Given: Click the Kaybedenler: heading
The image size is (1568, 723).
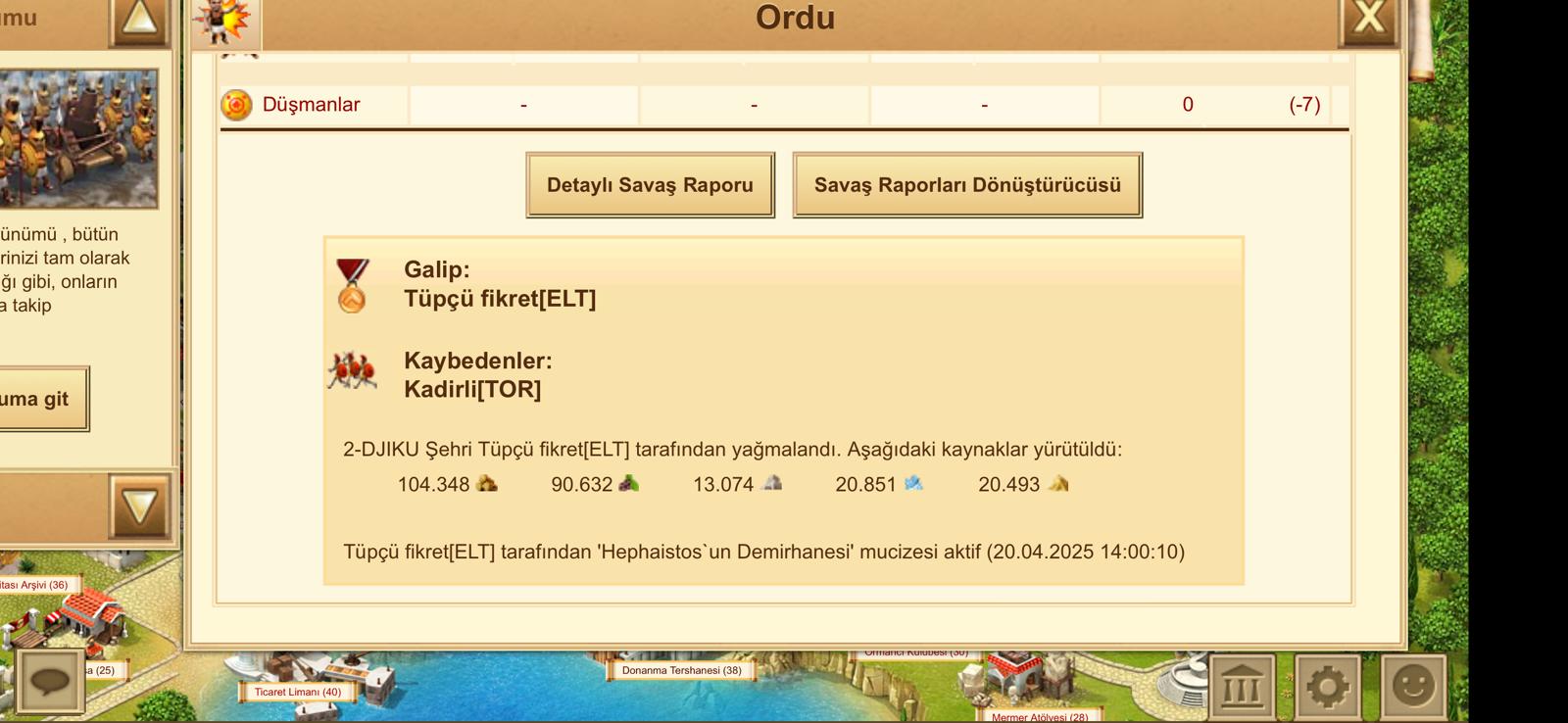Looking at the screenshot, I should tap(478, 361).
